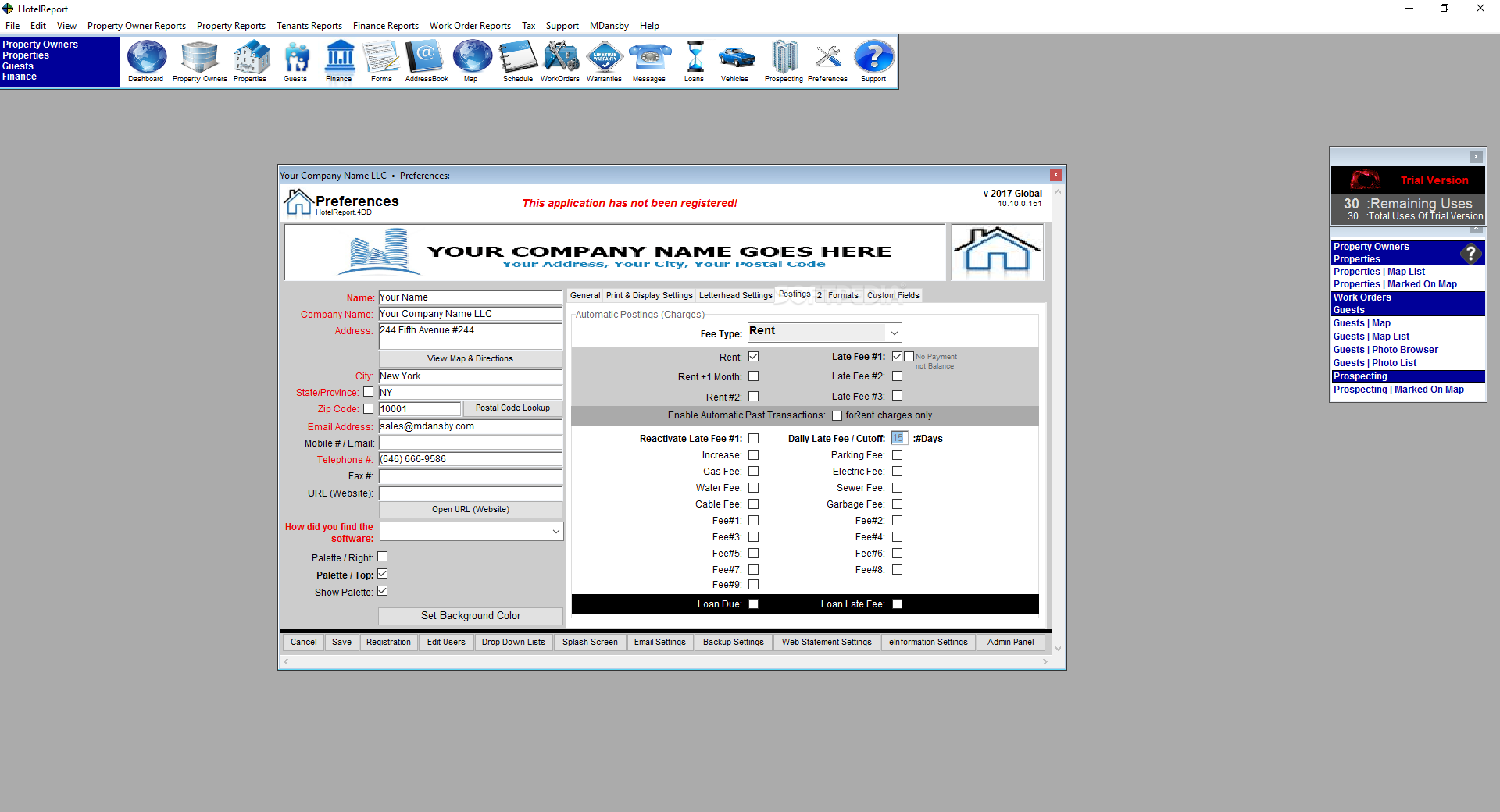Switch to the General tab
Image resolution: width=1500 pixels, height=812 pixels.
pyautogui.click(x=585, y=295)
